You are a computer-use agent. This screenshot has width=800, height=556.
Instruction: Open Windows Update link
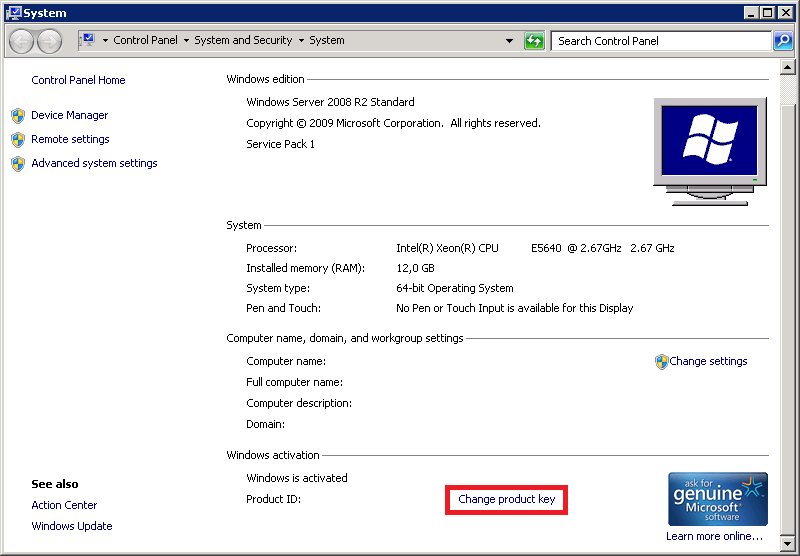click(x=71, y=526)
